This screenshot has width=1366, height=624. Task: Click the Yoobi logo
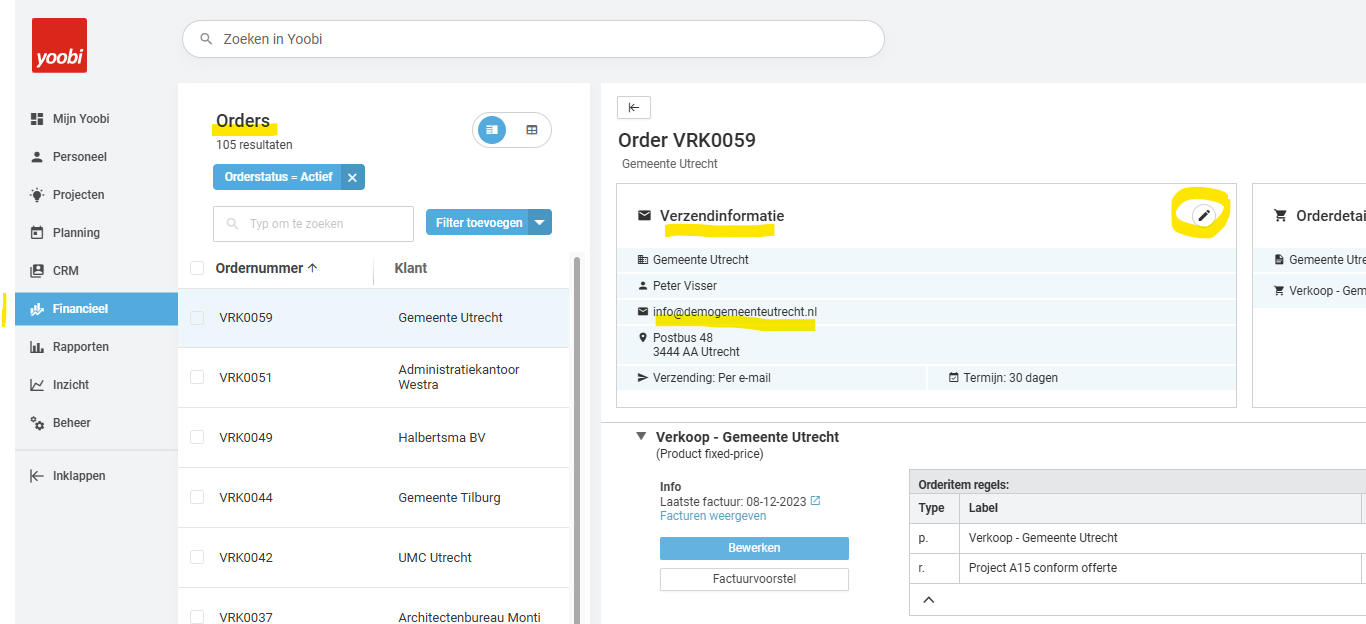pos(59,45)
